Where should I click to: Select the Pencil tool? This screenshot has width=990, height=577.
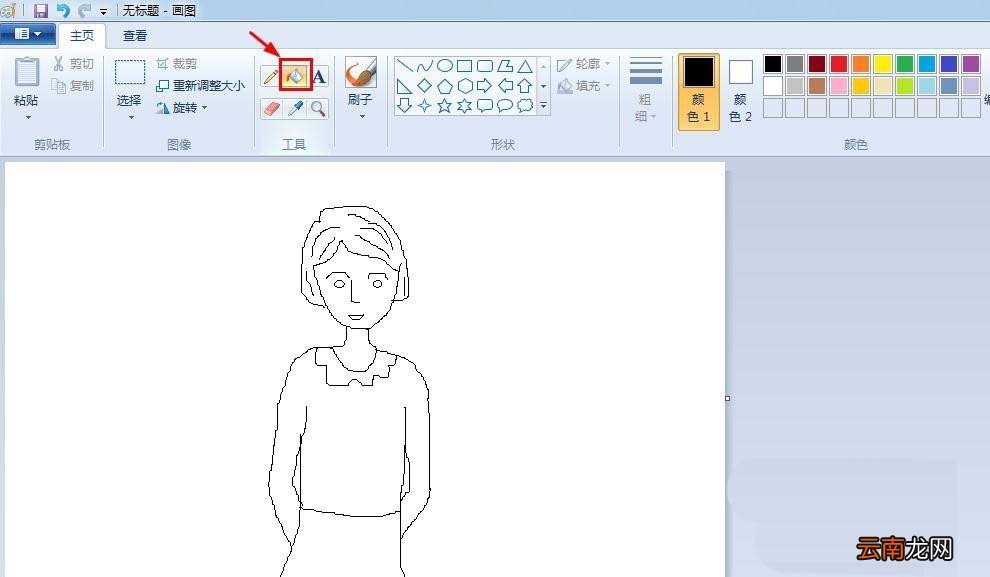(x=270, y=76)
